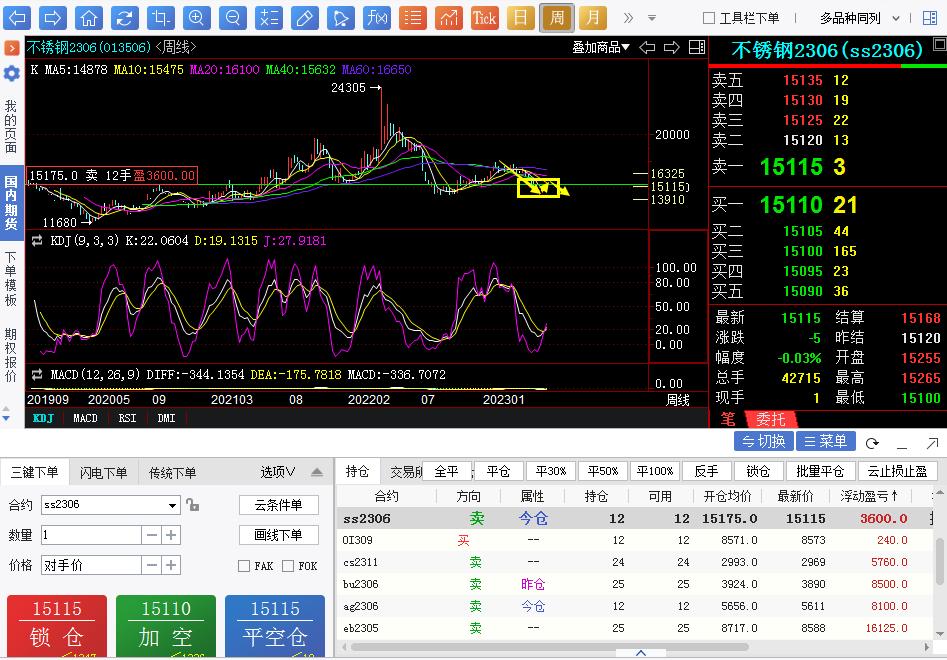Open the 菜单 button
947x660 pixels.
(x=826, y=441)
